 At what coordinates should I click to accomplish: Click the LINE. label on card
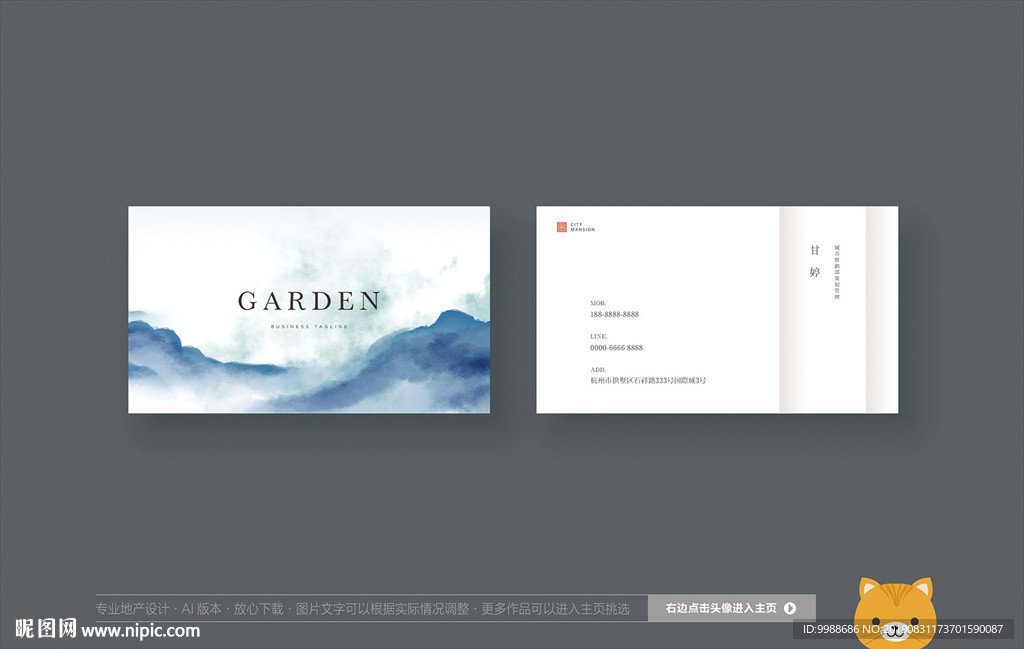coord(599,336)
